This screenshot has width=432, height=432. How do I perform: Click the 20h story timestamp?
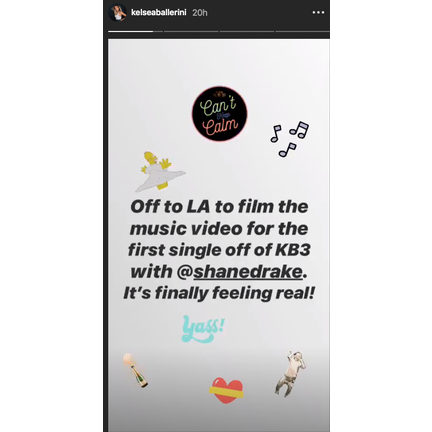coord(200,13)
